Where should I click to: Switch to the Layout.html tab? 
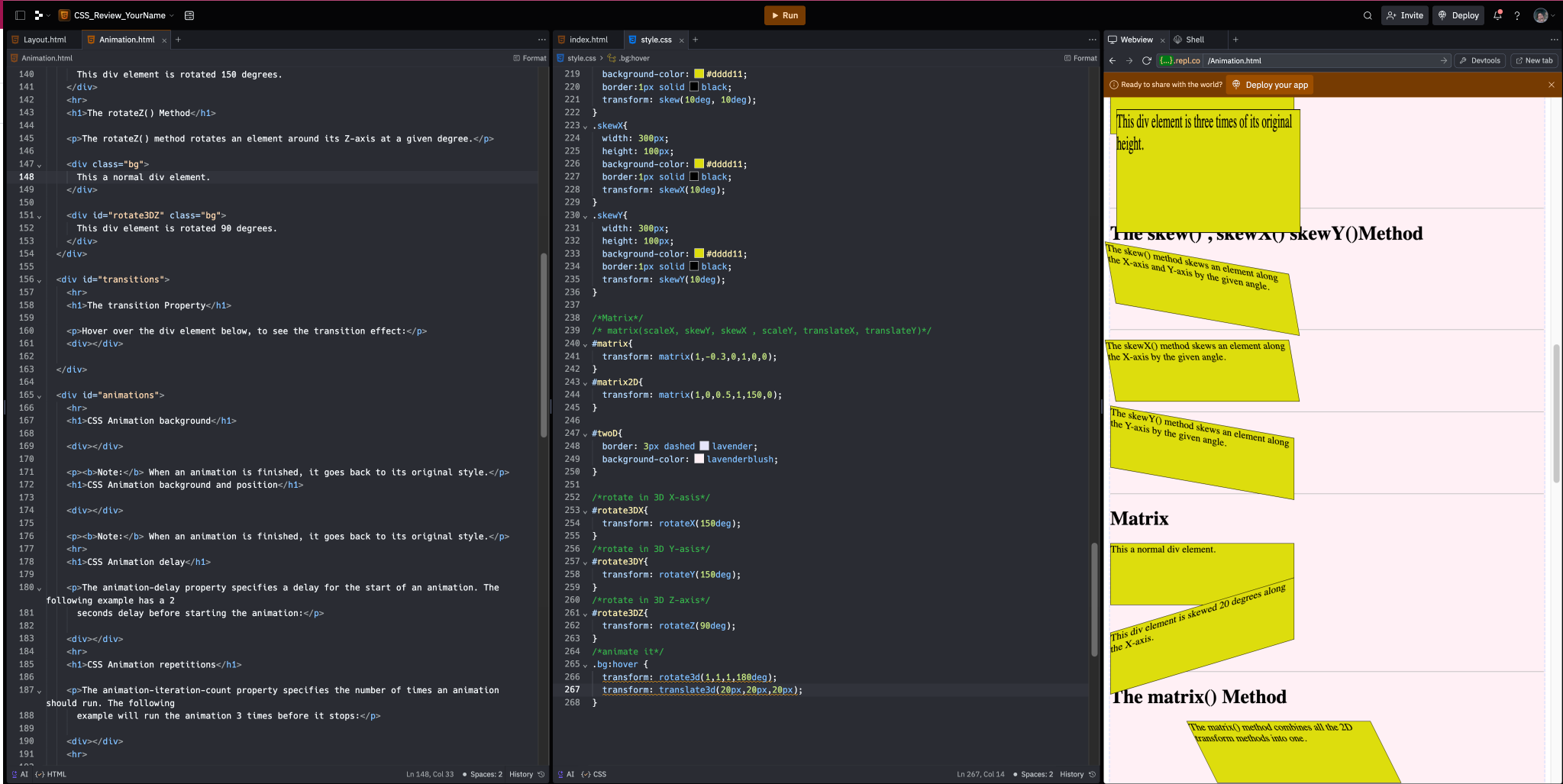[44, 40]
